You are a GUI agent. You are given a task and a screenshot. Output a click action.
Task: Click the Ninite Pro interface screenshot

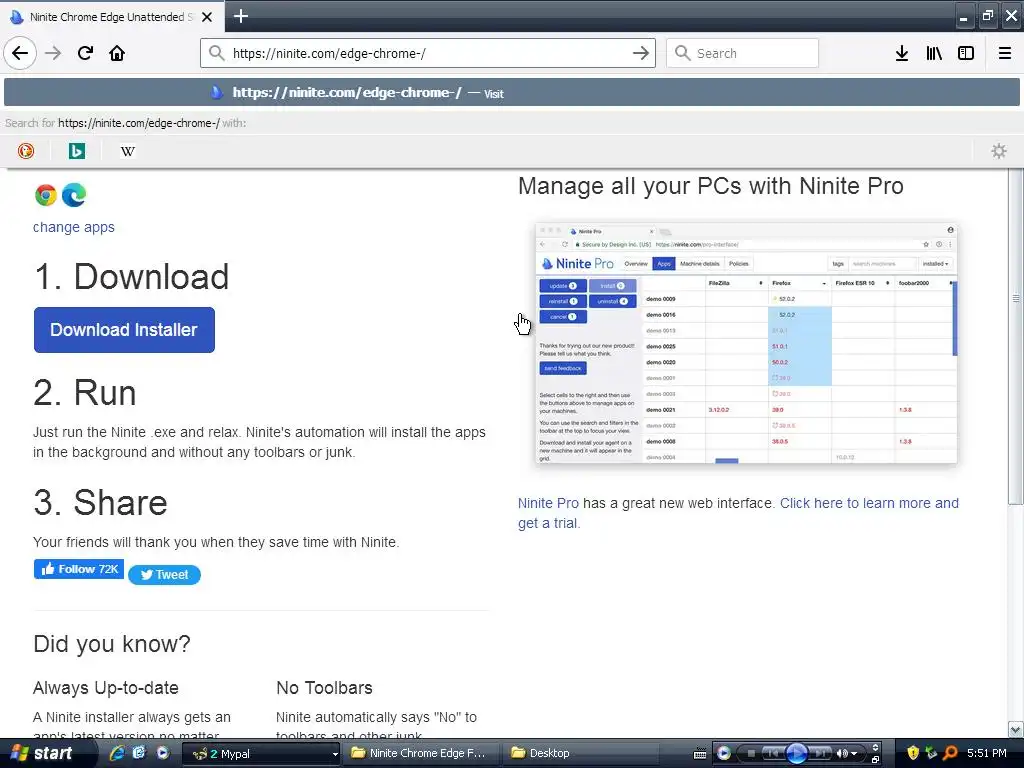tap(746, 344)
